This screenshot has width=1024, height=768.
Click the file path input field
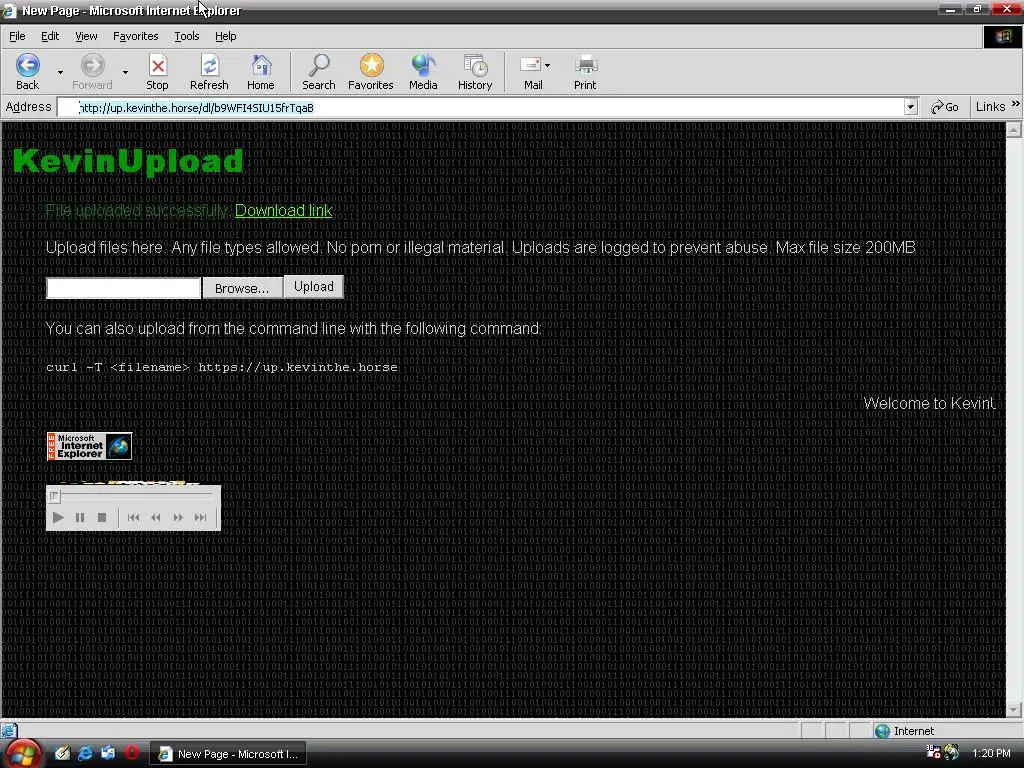pyautogui.click(x=123, y=288)
